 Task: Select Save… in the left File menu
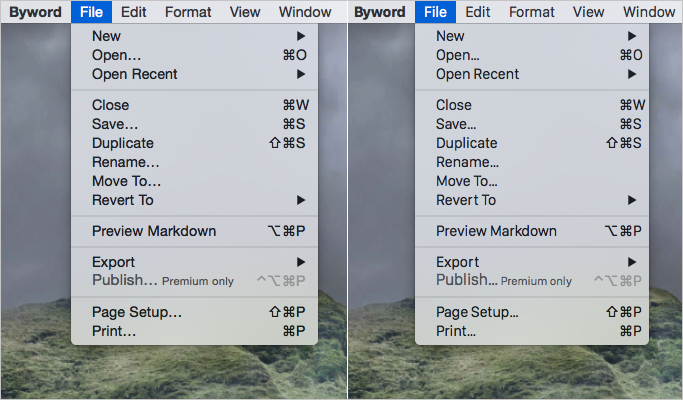tap(194, 124)
